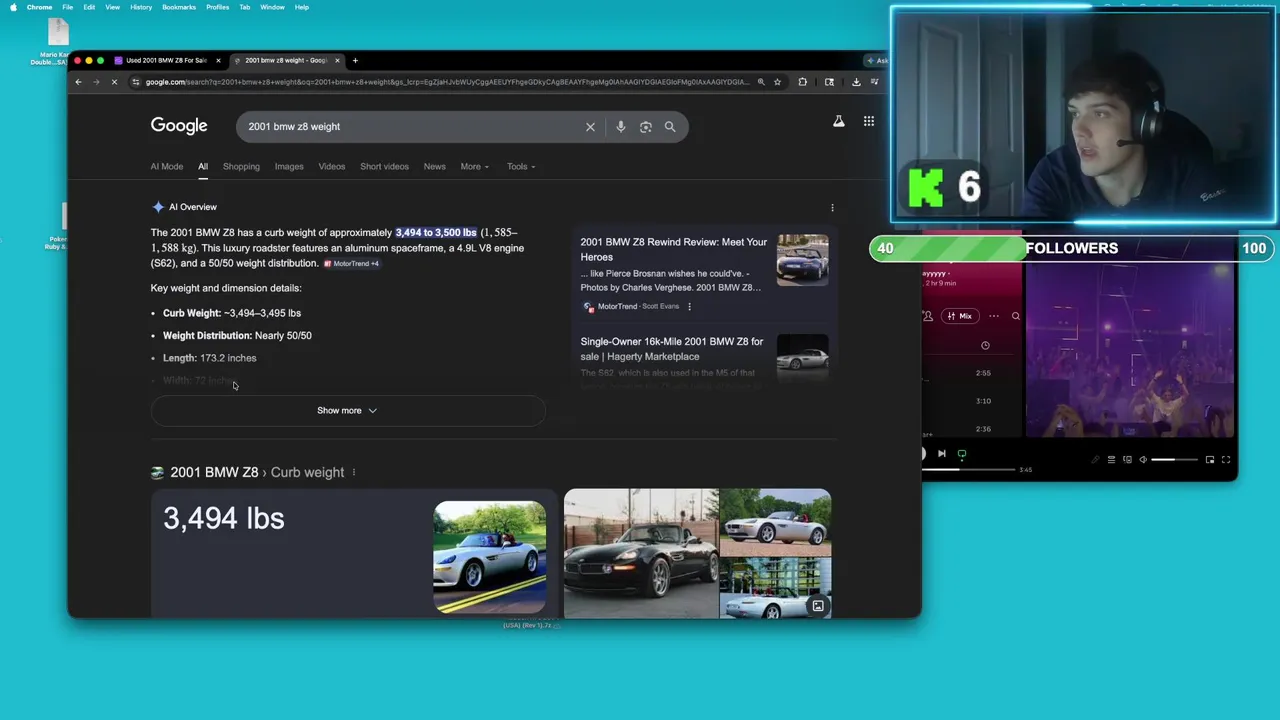Open Spotify playlist more options dots
The width and height of the screenshot is (1280, 720).
point(993,316)
